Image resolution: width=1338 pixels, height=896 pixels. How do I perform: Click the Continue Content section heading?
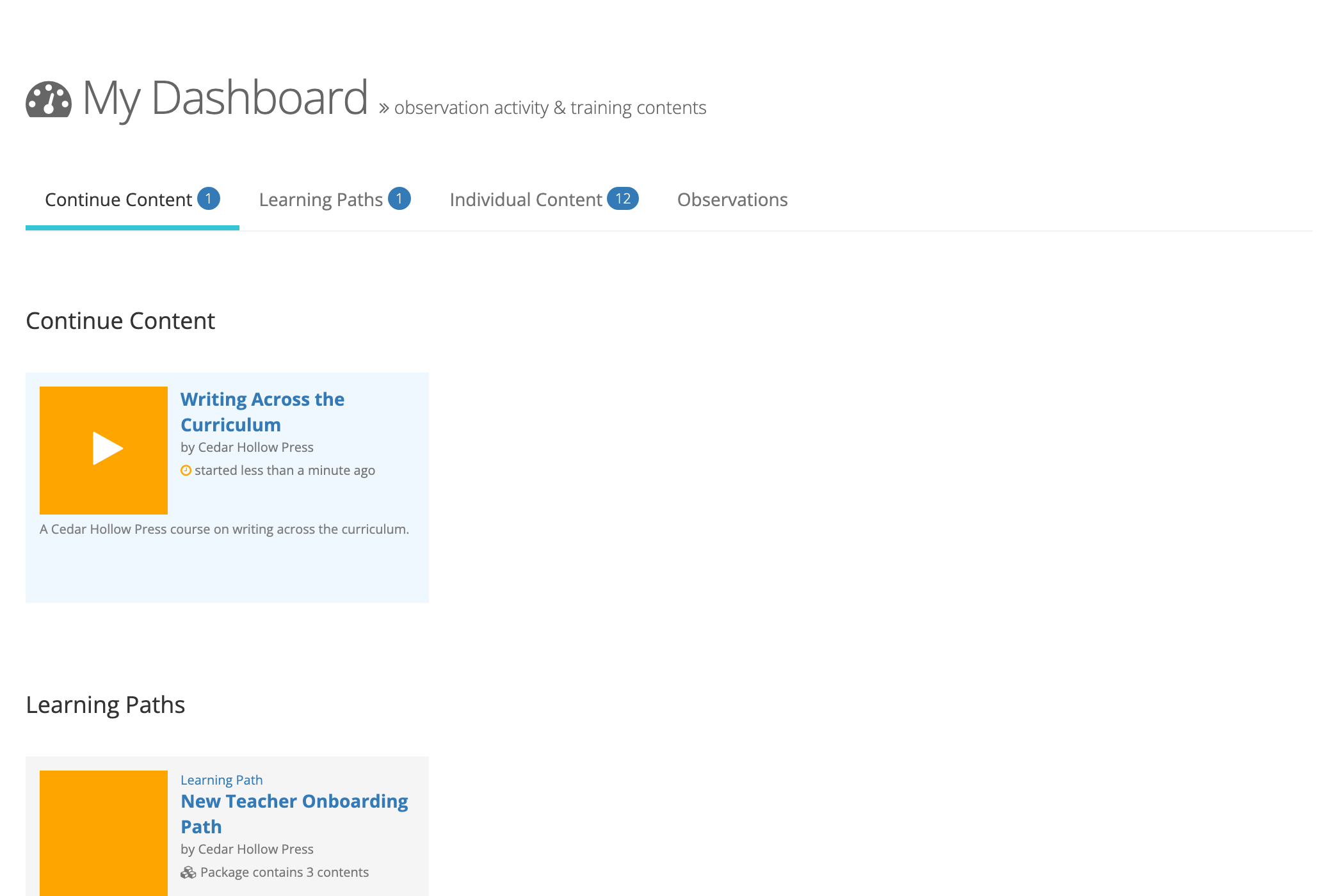[120, 321]
